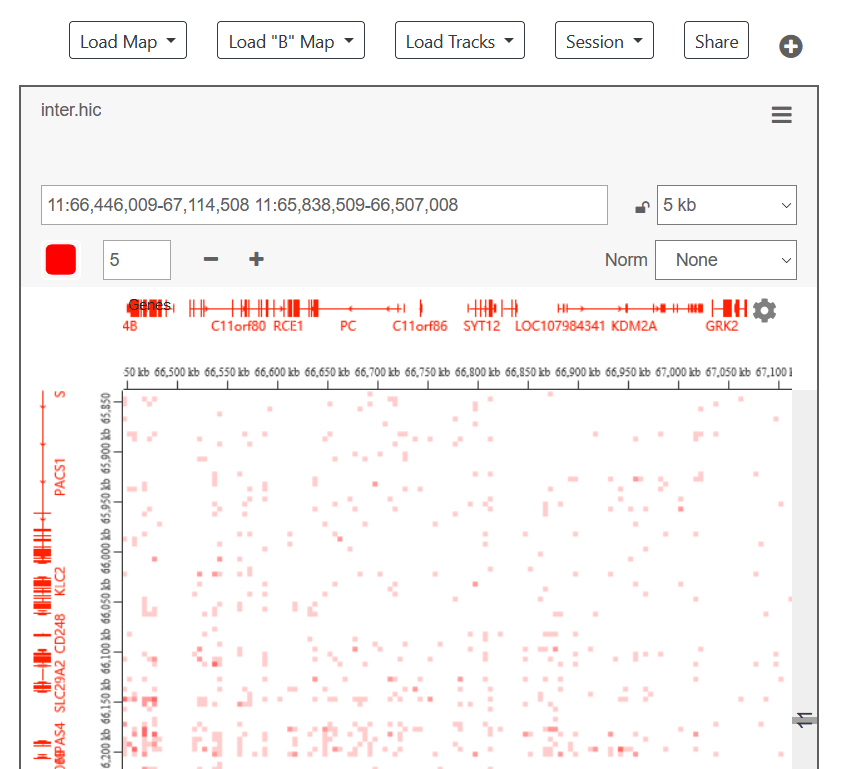Click the C11orf86 gene label
The width and height of the screenshot is (841, 769).
click(419, 326)
